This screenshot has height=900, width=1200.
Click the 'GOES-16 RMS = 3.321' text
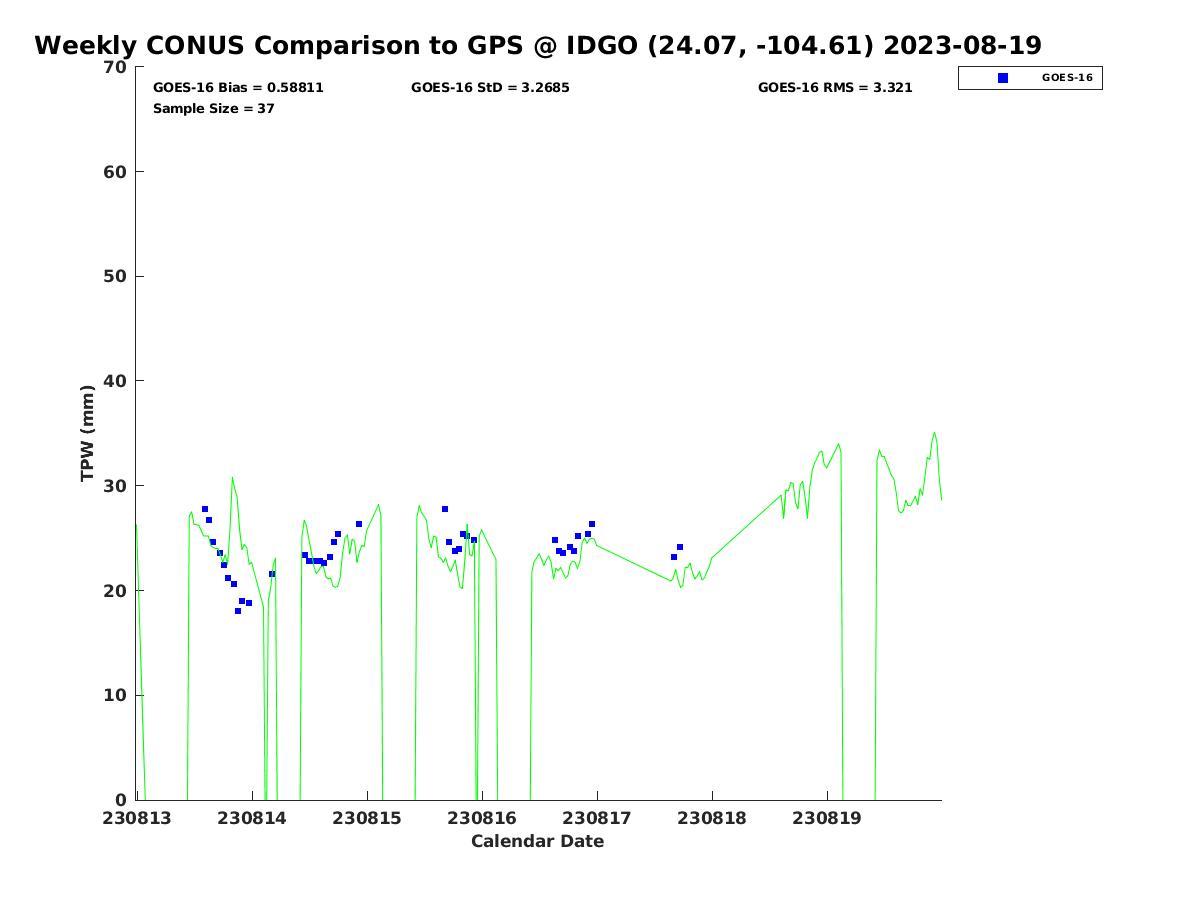[x=835, y=88]
